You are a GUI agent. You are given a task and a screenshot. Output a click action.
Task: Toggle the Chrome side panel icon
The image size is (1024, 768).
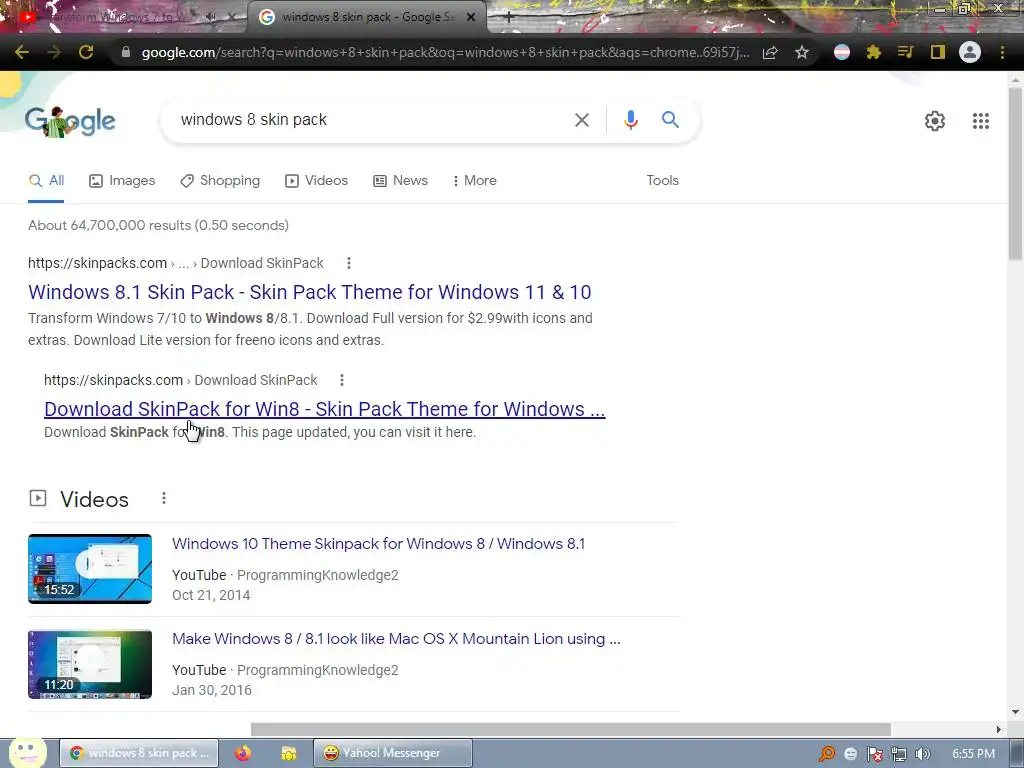point(938,52)
